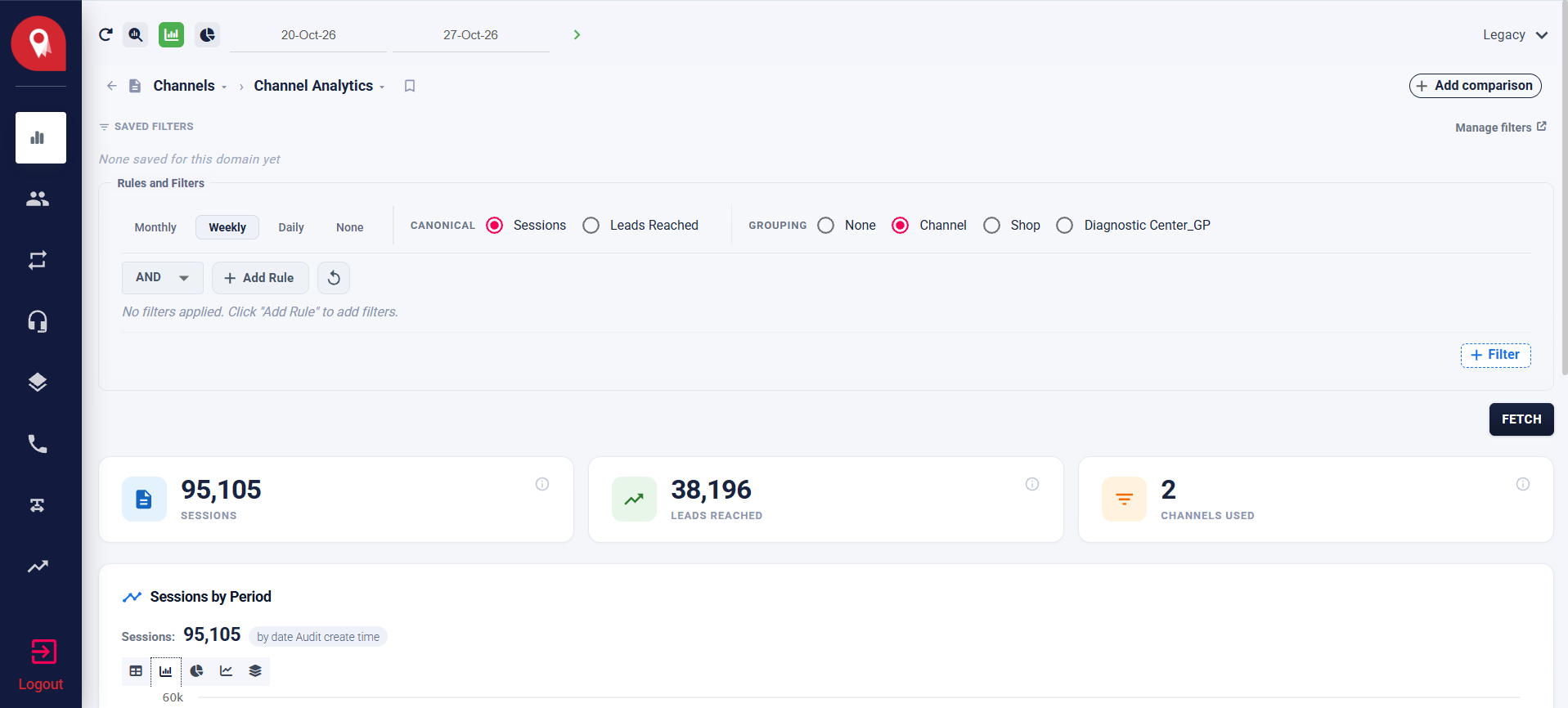Select the green bar chart toolbar icon
The height and width of the screenshot is (708, 1568).
click(x=172, y=34)
